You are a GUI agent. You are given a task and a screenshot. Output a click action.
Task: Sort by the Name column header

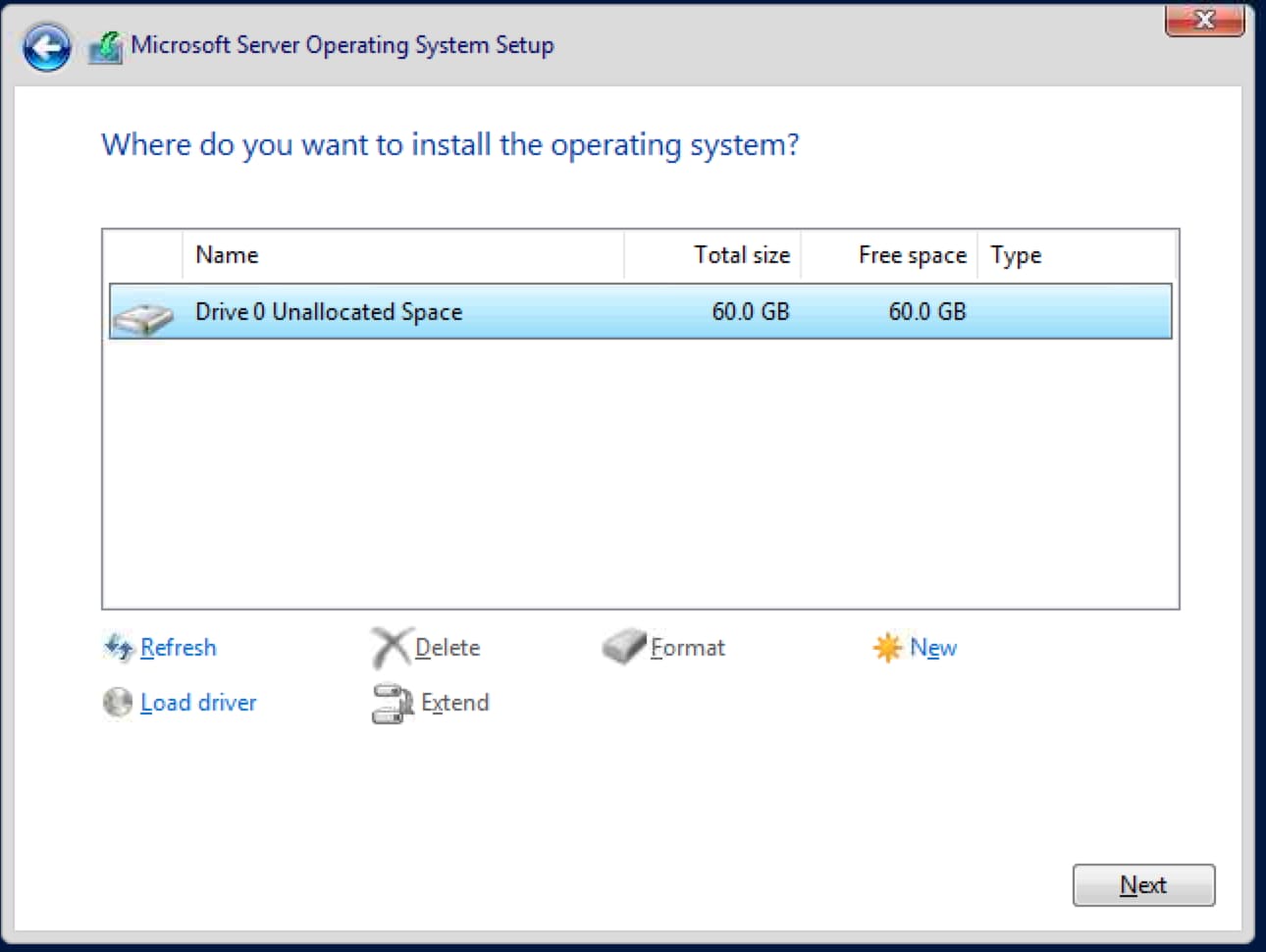coord(227,255)
